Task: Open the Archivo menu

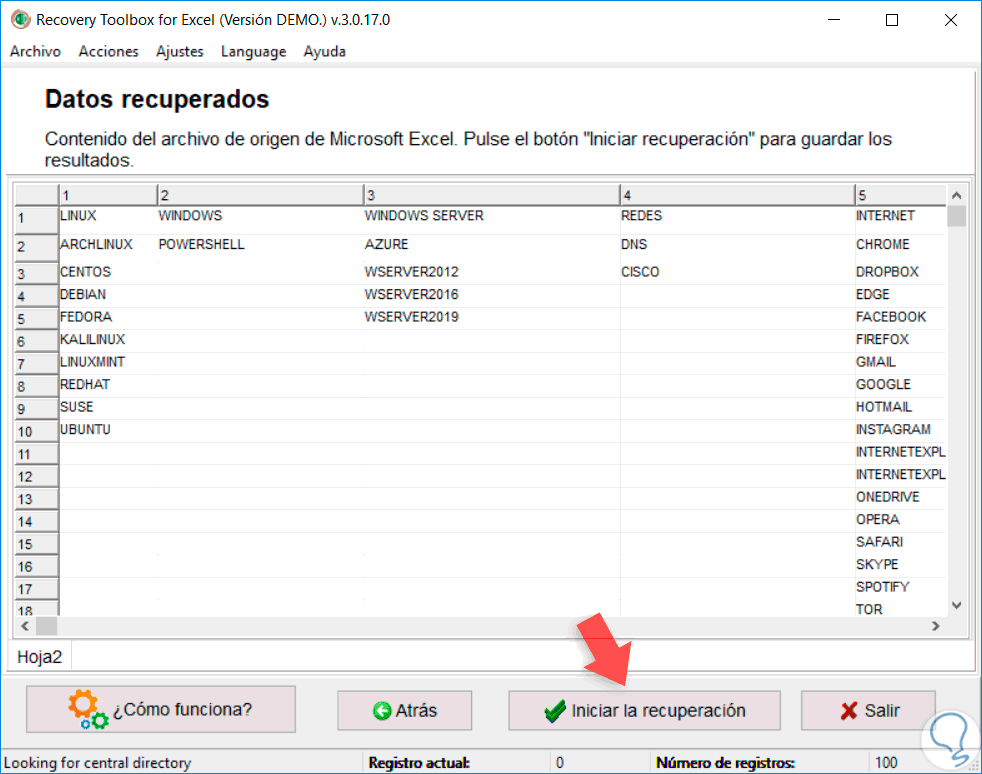Action: point(35,51)
